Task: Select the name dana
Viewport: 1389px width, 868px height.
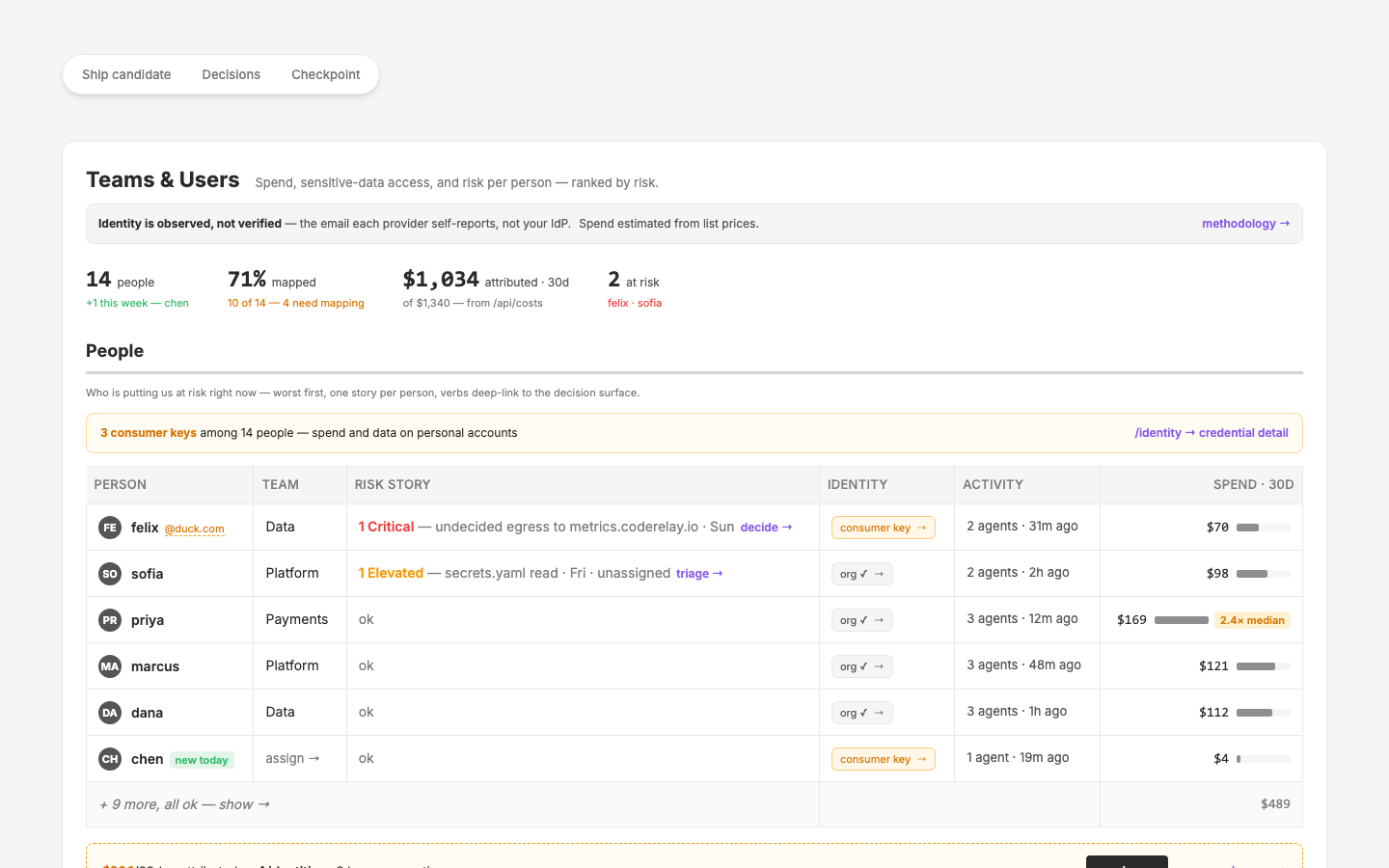Action: pyautogui.click(x=147, y=713)
